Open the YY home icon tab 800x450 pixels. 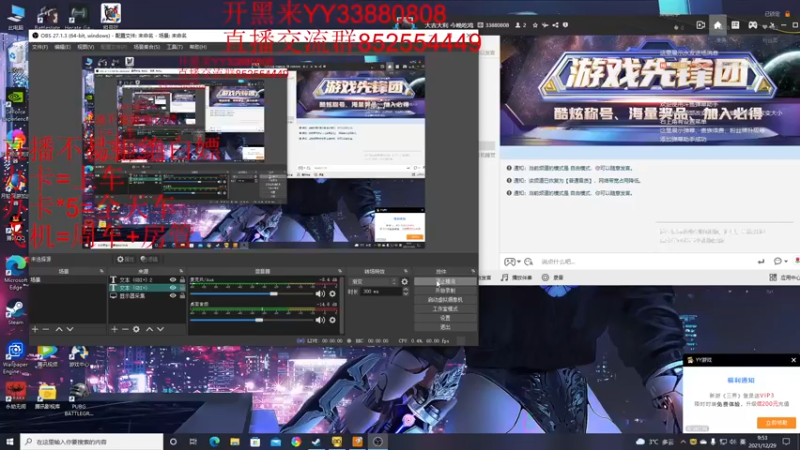[718, 25]
